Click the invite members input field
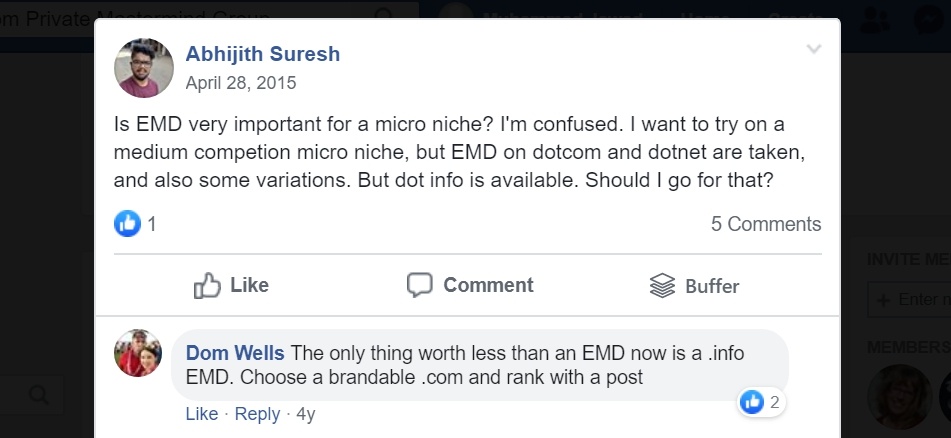The image size is (951, 438). [909, 300]
